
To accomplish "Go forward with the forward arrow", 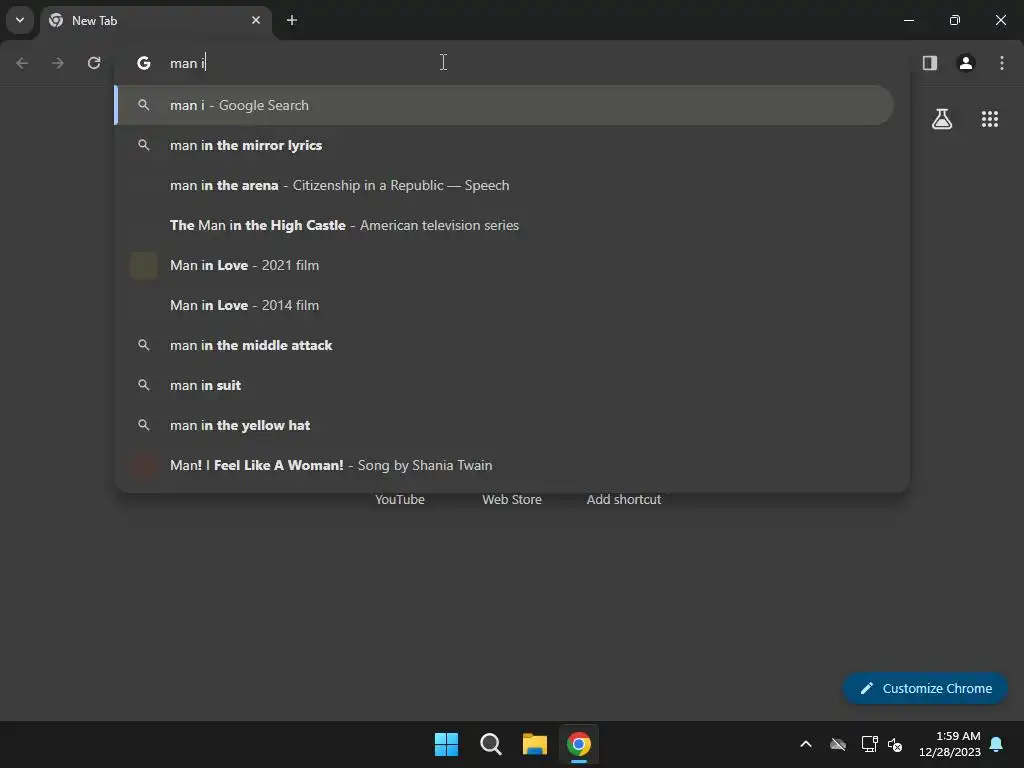I will click(x=58, y=63).
